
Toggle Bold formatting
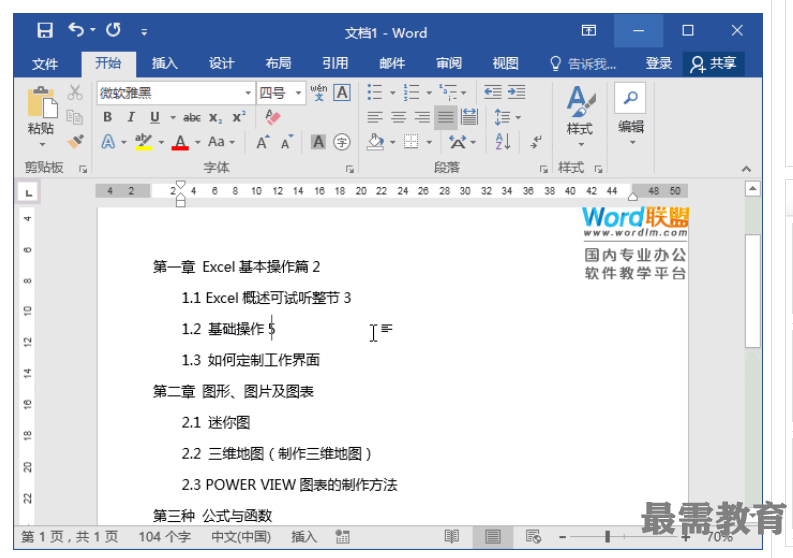pyautogui.click(x=107, y=117)
